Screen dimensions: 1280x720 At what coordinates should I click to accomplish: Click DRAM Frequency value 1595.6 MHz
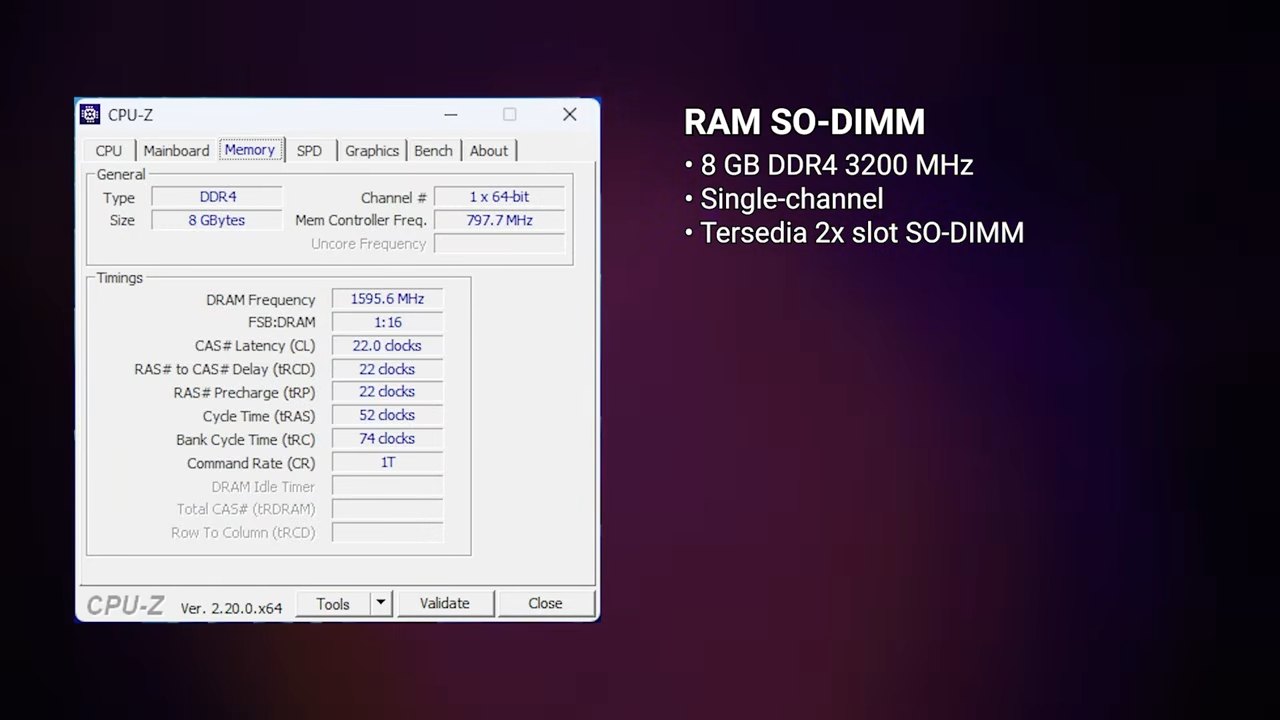(387, 299)
